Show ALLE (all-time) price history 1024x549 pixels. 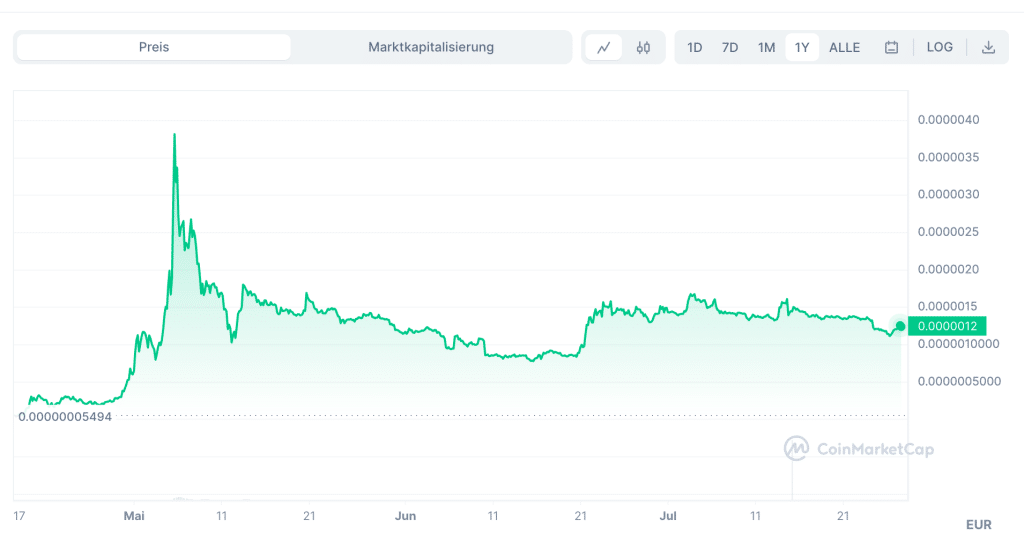pyautogui.click(x=844, y=47)
